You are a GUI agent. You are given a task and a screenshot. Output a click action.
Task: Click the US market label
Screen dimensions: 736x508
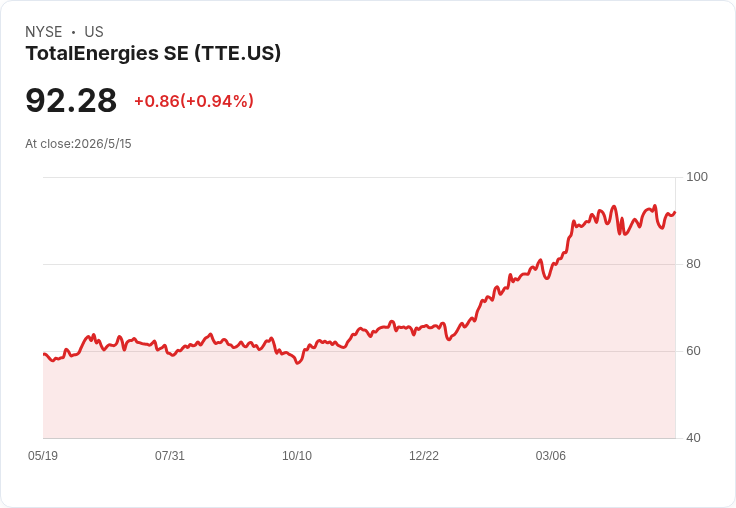tap(94, 32)
